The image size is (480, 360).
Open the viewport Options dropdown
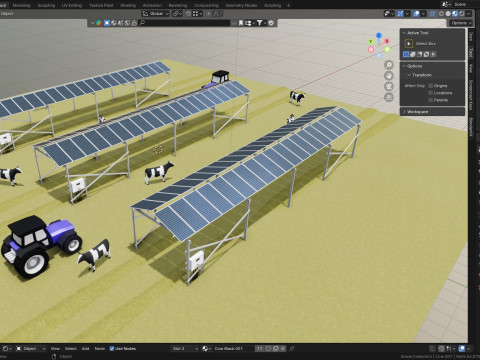(461, 23)
